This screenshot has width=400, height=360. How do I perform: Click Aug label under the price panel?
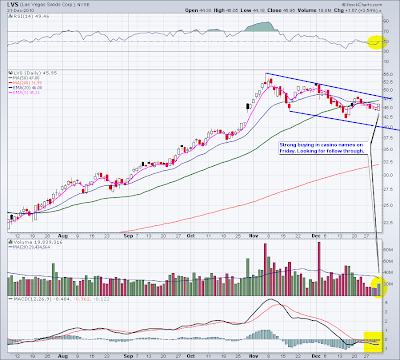(x=63, y=236)
